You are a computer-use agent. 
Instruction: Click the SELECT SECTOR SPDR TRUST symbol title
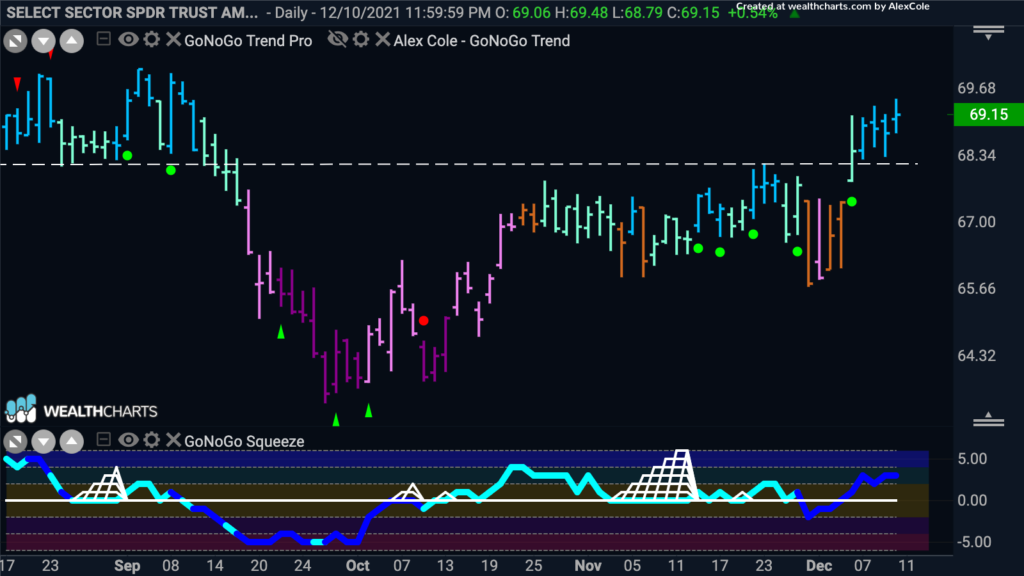pyautogui.click(x=133, y=12)
